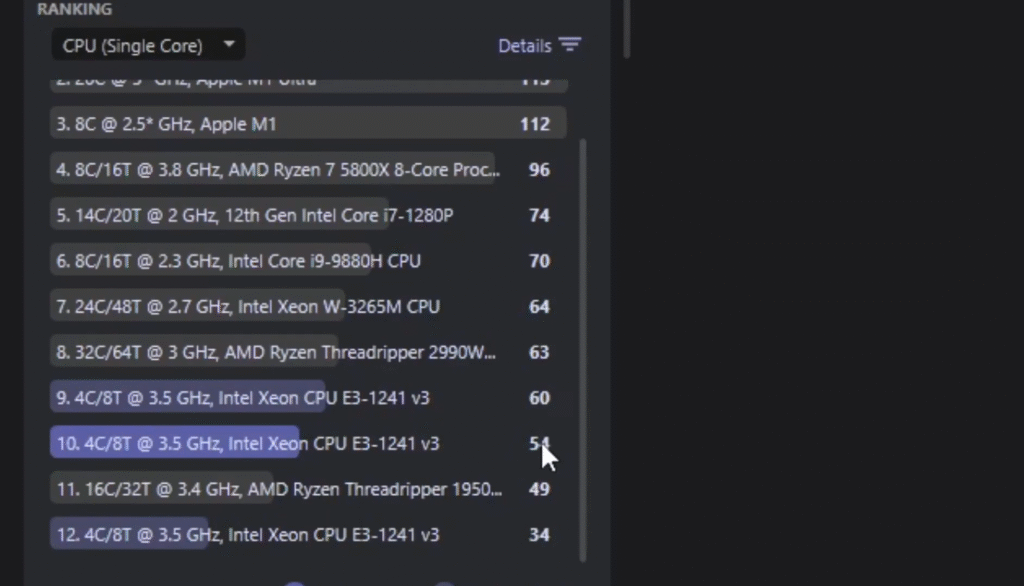
Task: Click the dropdown arrow beside CPU (Single Core)
Action: click(229, 45)
